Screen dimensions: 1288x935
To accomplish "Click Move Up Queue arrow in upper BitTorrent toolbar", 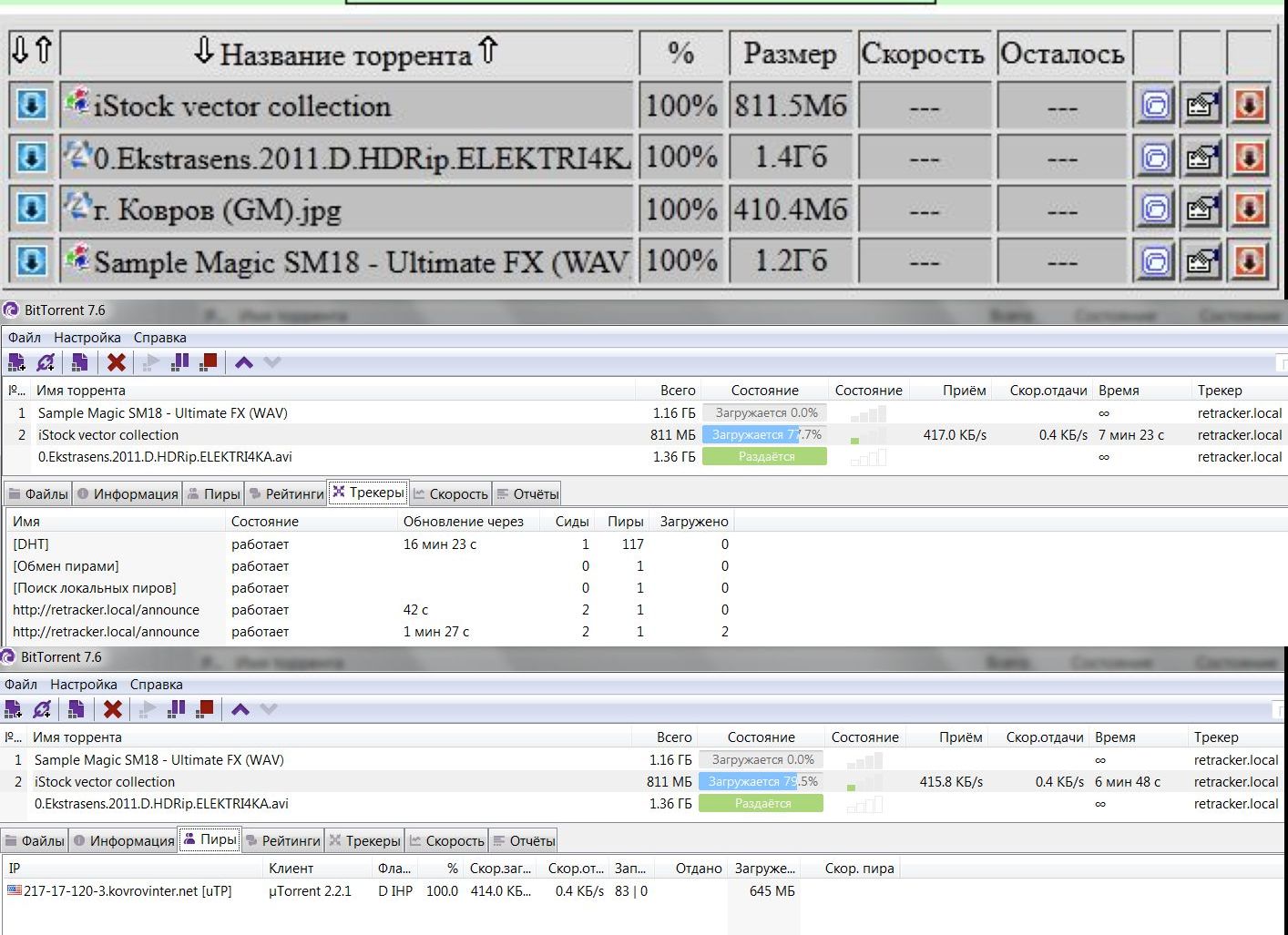I will (243, 362).
